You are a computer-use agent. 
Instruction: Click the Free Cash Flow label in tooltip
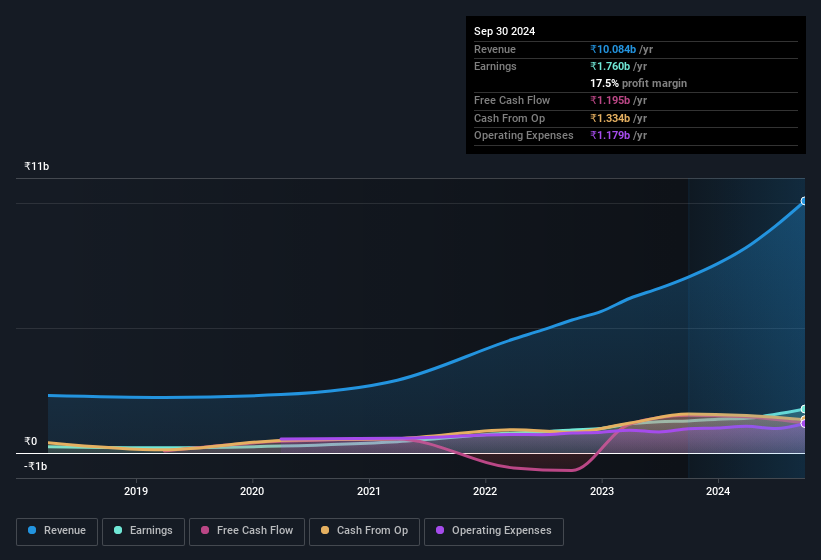512,100
